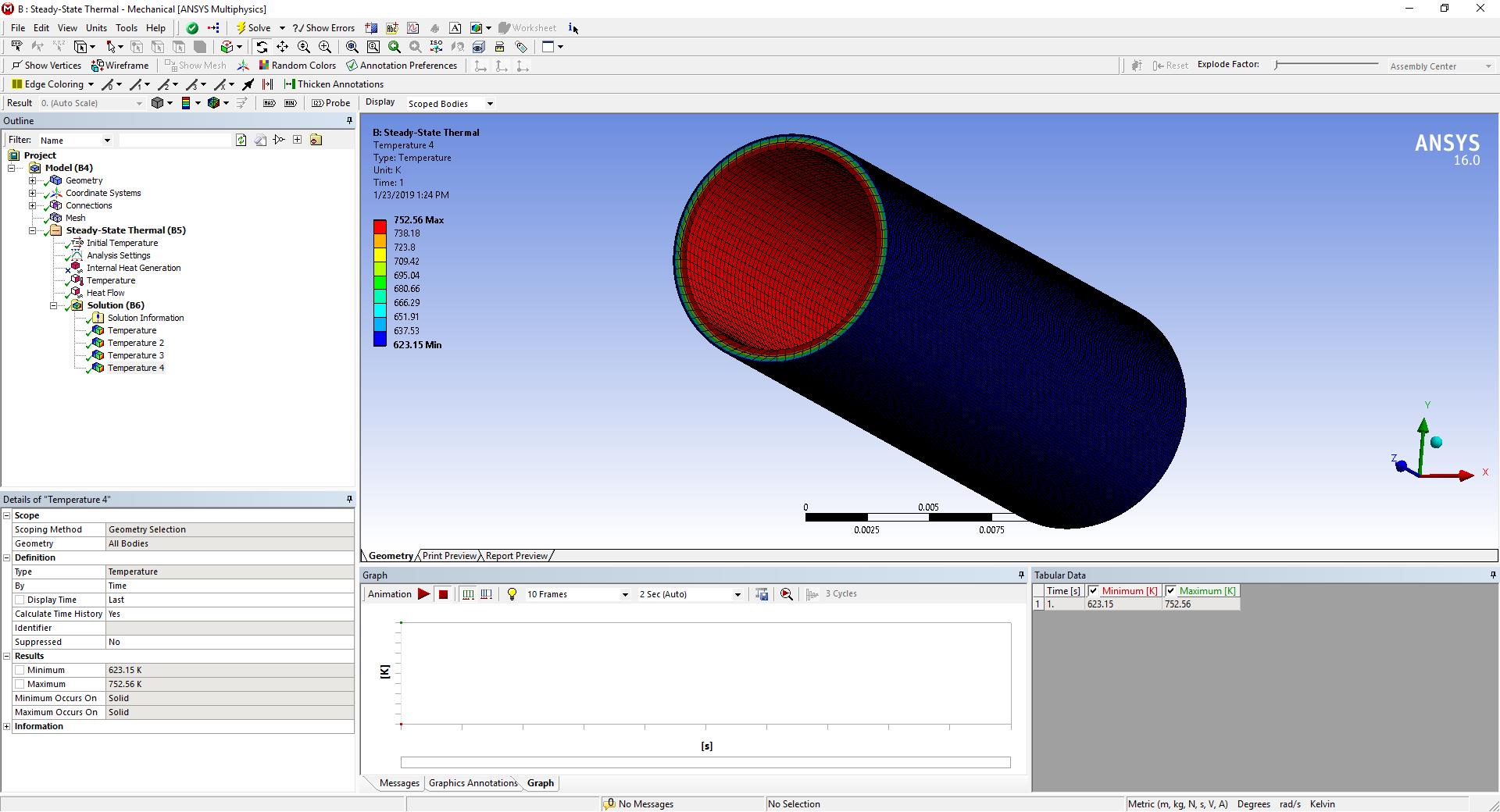Click Zoom animation icon in Graph toolbar

pos(787,594)
